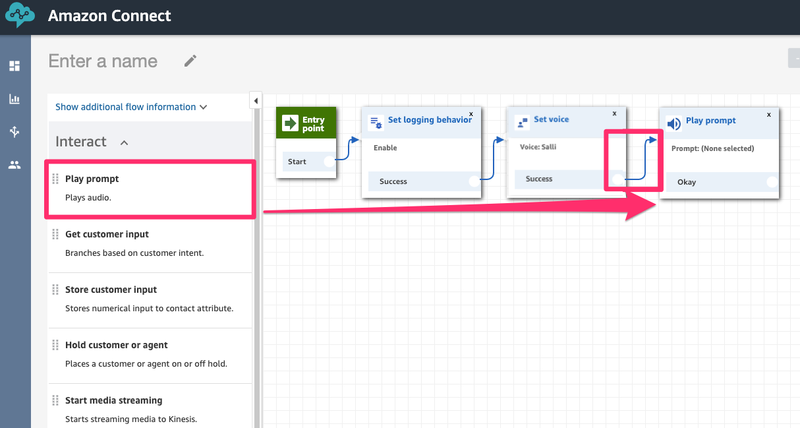Grab the Start media streaming drag handle
Screen dimensions: 800x428
(x=55, y=400)
